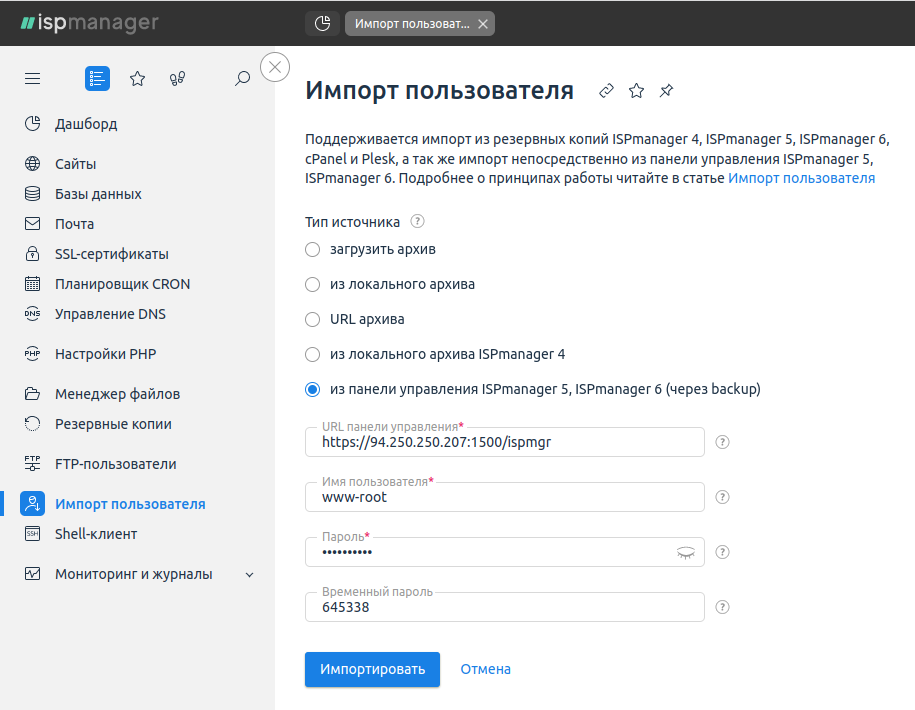Pin the Импорт пользователя page
The height and width of the screenshot is (710, 915).
point(666,91)
